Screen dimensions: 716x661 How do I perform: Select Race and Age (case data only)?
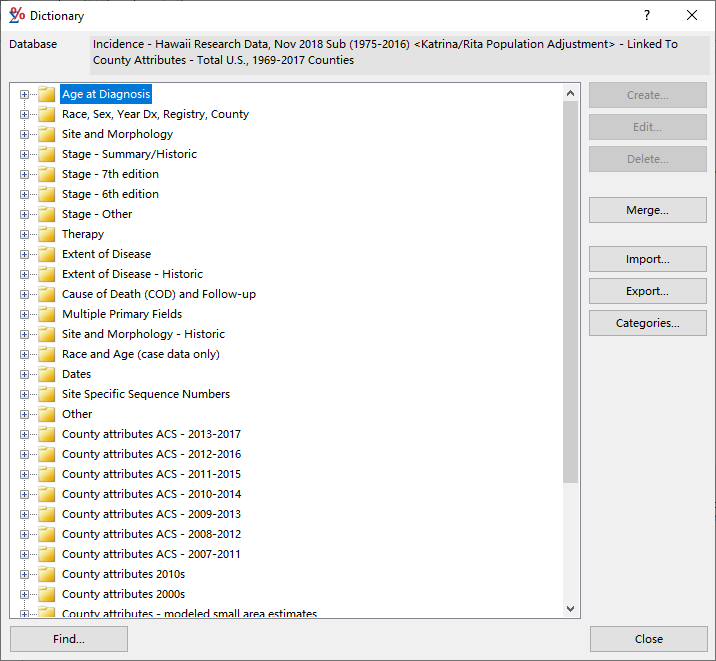pos(140,354)
